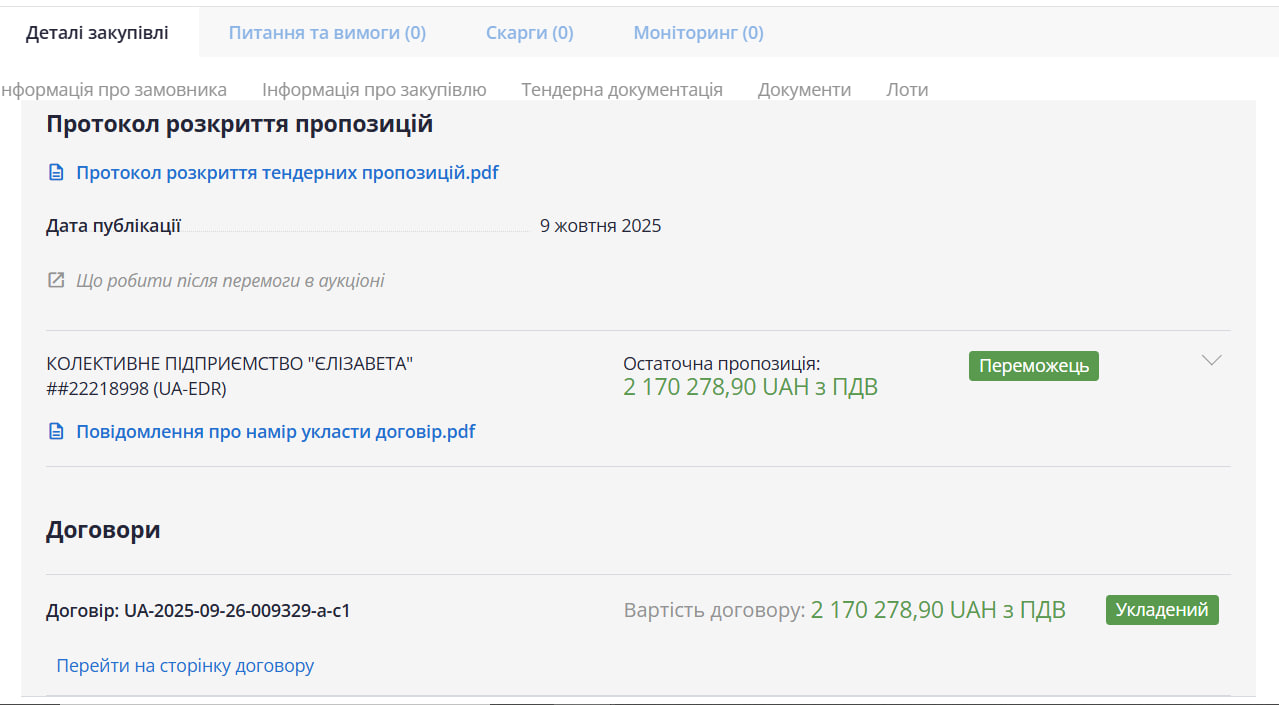Select the Документи section link
Viewport: 1279px width, 705px height.
[x=804, y=90]
